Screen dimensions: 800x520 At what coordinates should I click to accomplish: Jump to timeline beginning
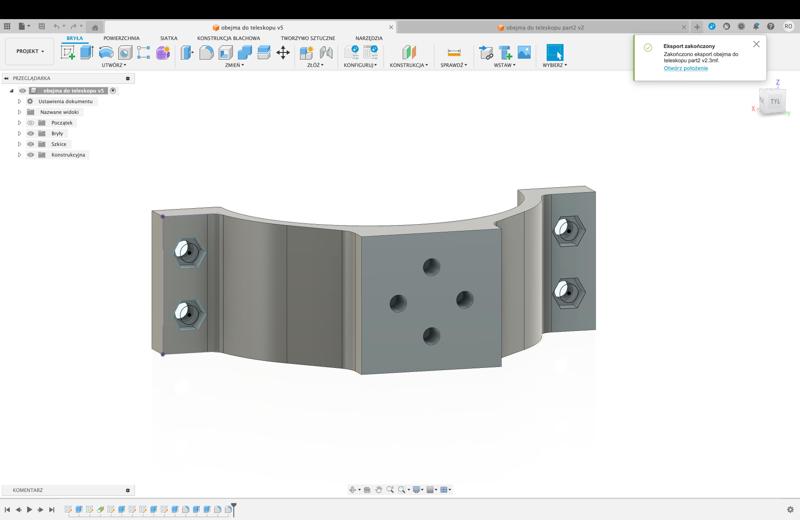pos(7,509)
